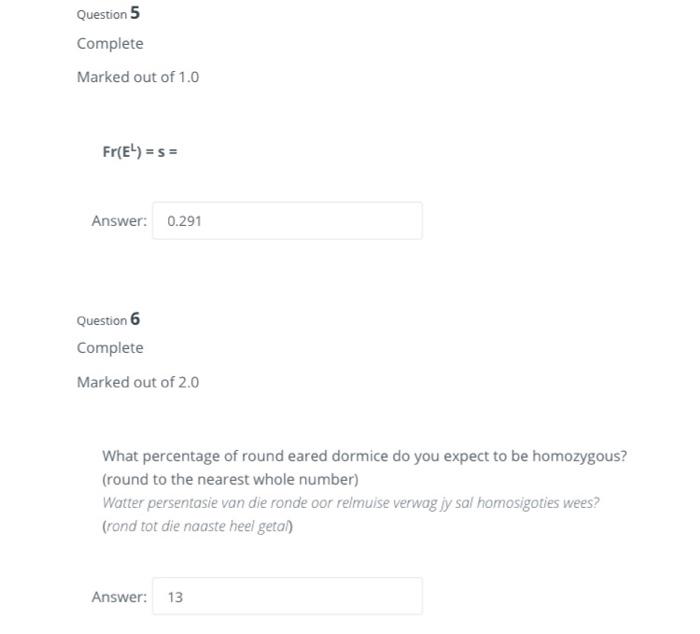Select the Question 5 heading

tap(108, 13)
